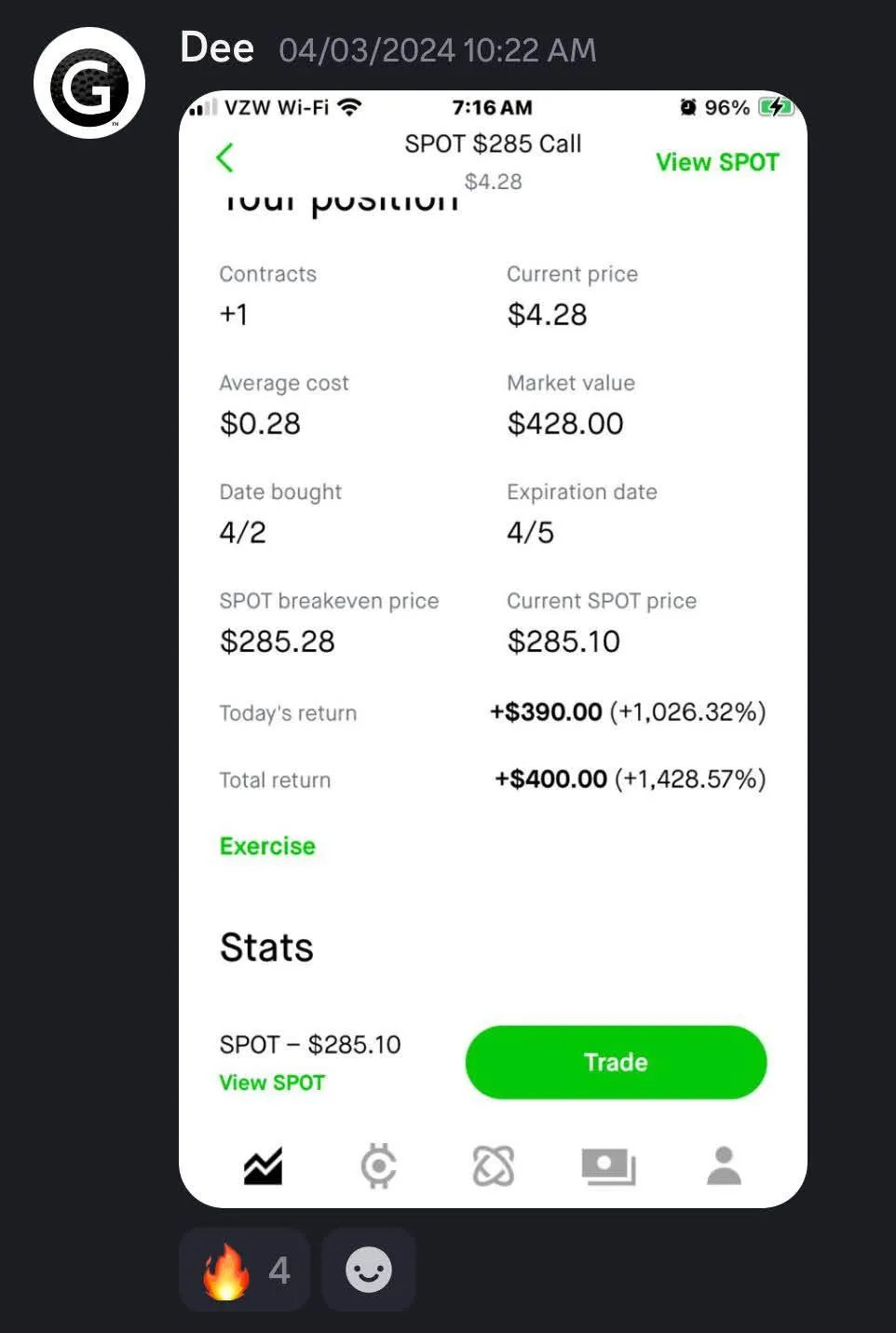Tap the Stats section heading
Viewport: 896px width, 1333px height.
click(x=266, y=947)
